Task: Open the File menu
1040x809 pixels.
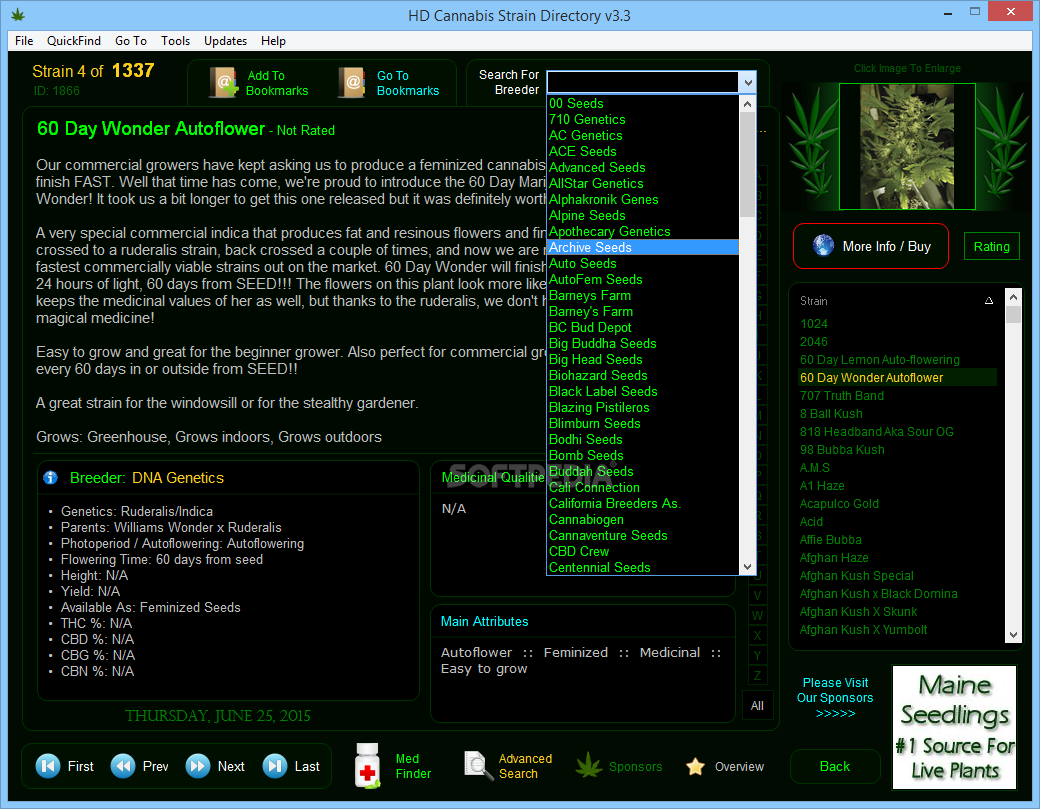Action: (24, 40)
